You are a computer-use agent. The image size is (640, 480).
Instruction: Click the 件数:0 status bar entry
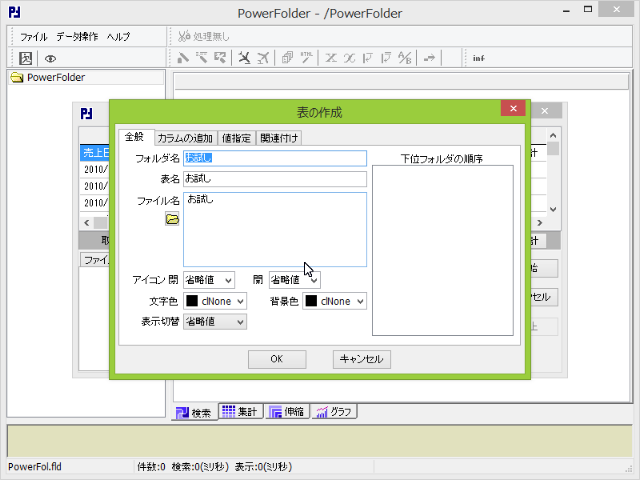(x=151, y=467)
